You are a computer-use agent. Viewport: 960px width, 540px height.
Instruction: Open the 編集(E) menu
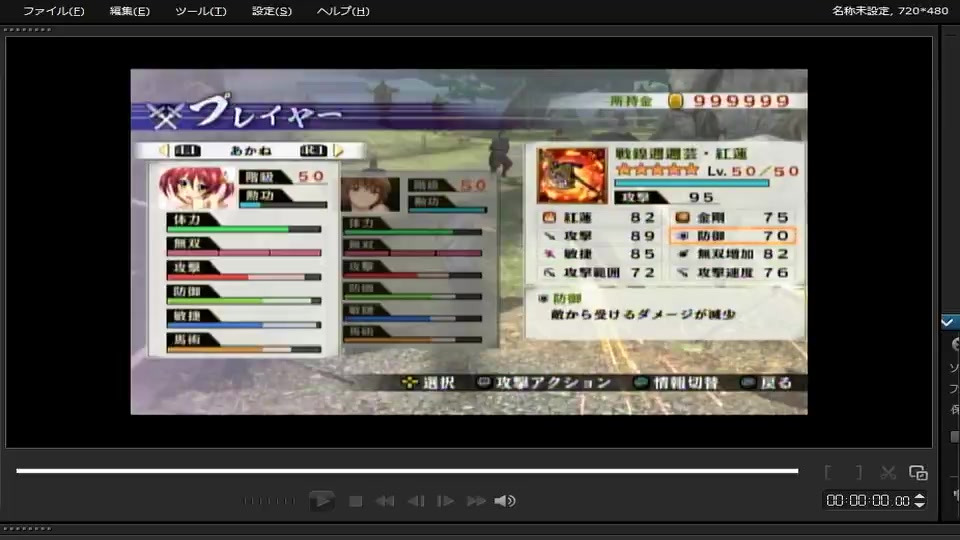pyautogui.click(x=129, y=11)
